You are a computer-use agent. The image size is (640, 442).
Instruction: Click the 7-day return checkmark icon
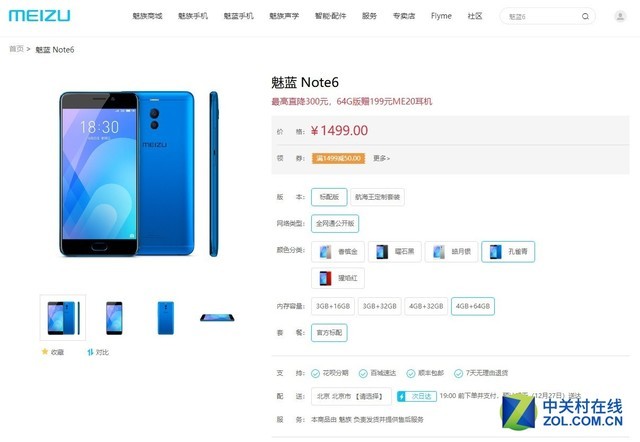[458, 373]
